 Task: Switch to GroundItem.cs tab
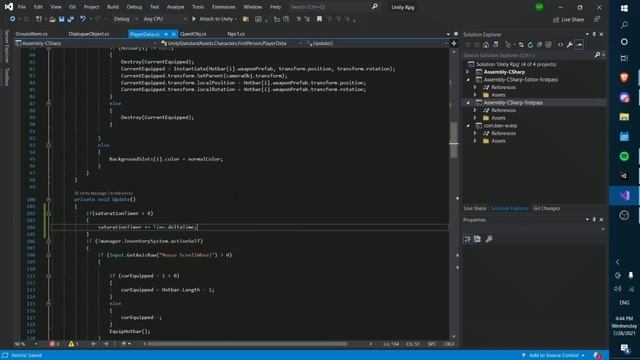click(31, 34)
